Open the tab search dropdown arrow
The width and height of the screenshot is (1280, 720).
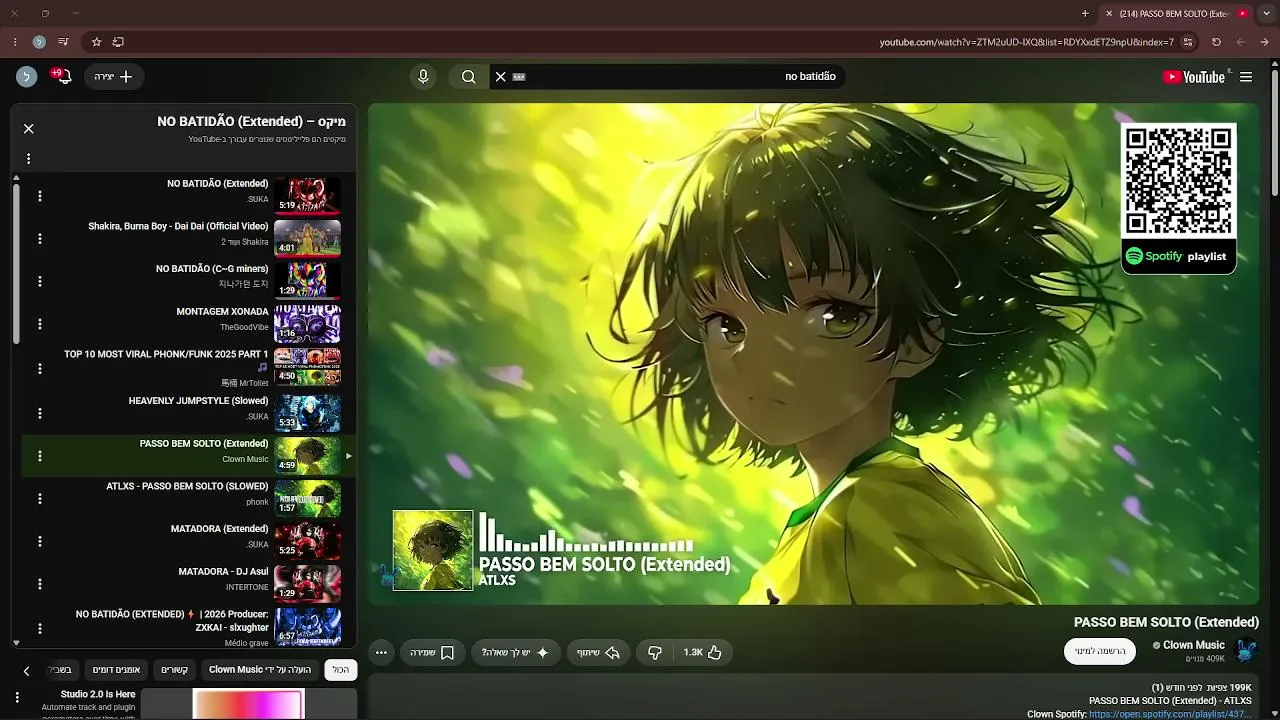[x=1266, y=14]
